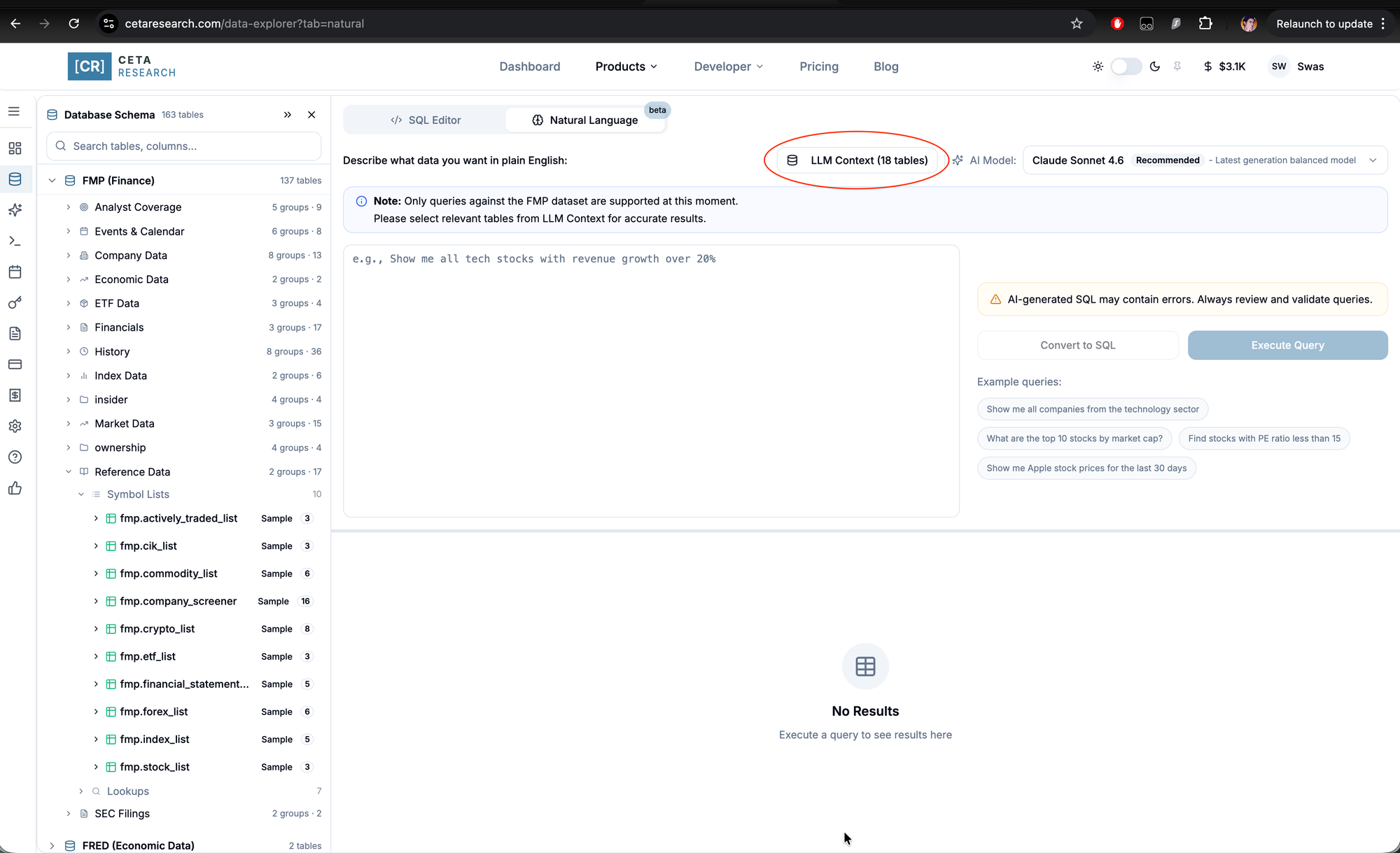Pick example 'top 10 stocks by market cap'

pos(1074,438)
